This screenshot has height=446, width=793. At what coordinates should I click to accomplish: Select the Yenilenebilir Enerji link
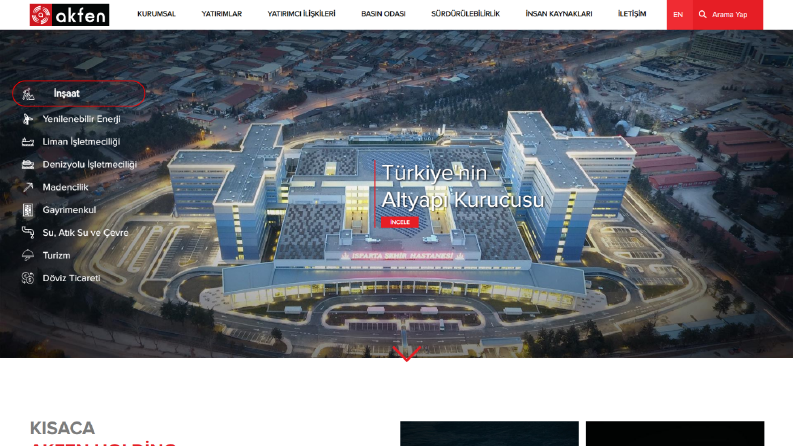[x=81, y=119]
